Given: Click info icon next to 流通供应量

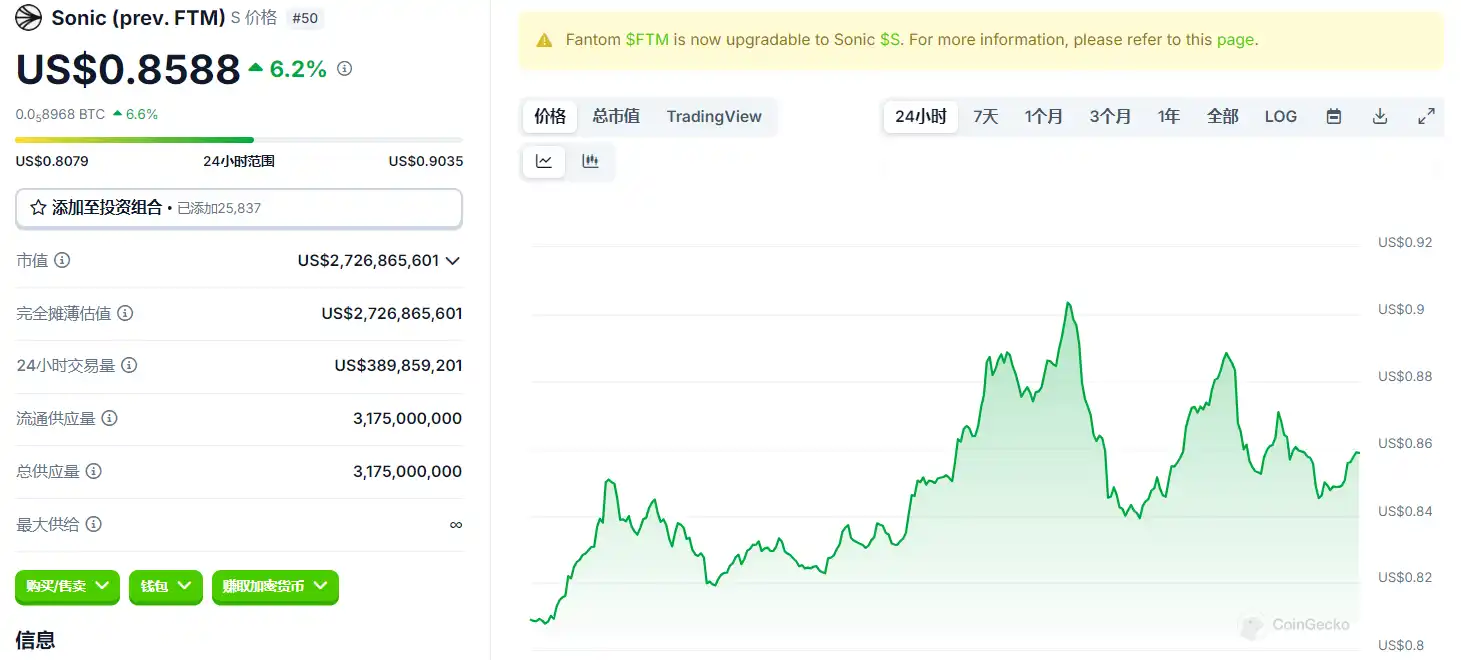Looking at the screenshot, I should pos(110,418).
